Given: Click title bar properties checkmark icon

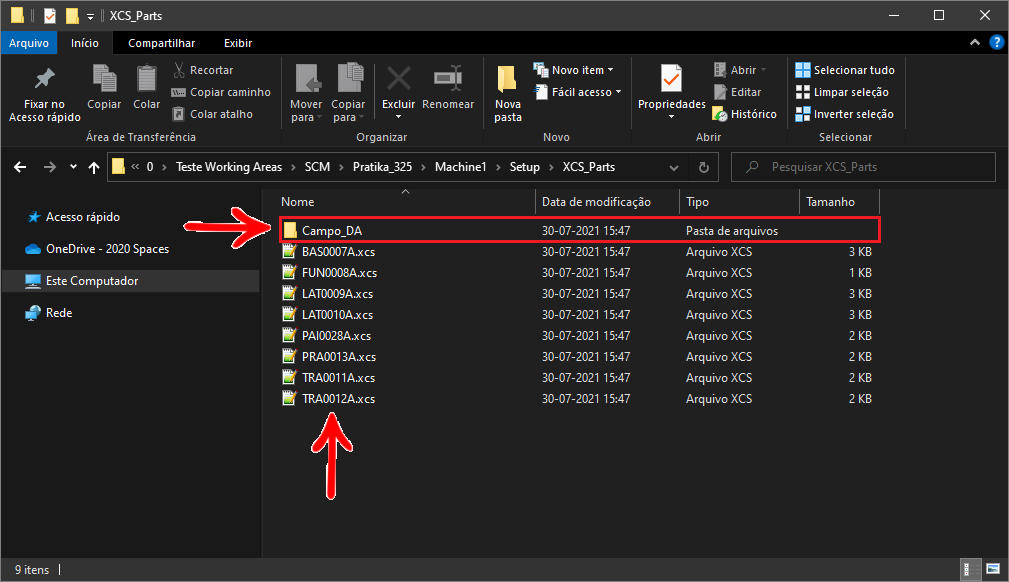Looking at the screenshot, I should tap(50, 15).
